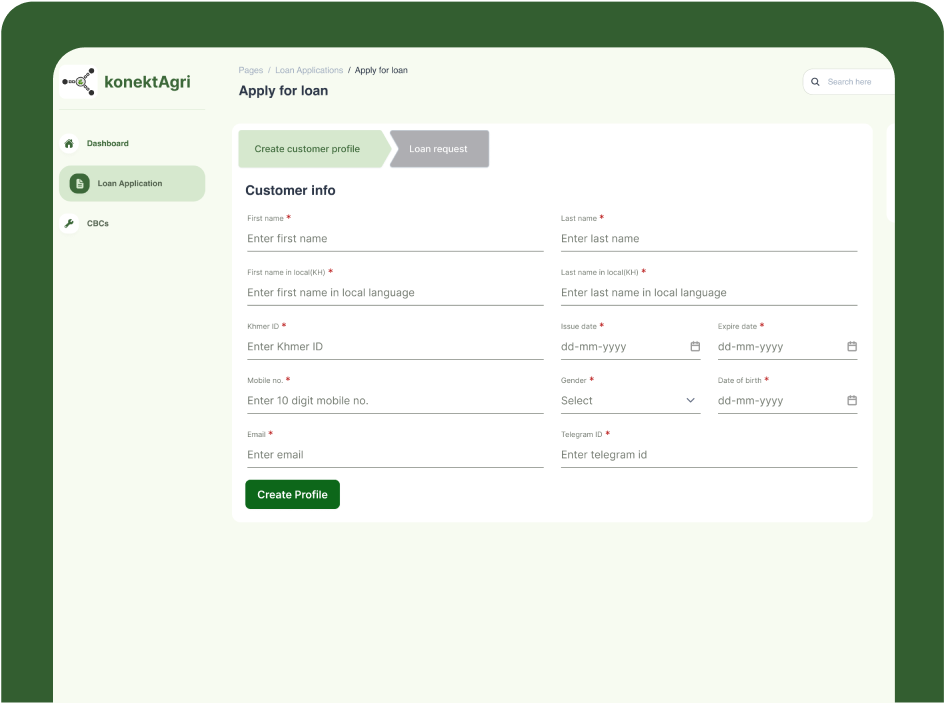944x703 pixels.
Task: Open the Date of birth calendar picker
Action: tap(852, 400)
